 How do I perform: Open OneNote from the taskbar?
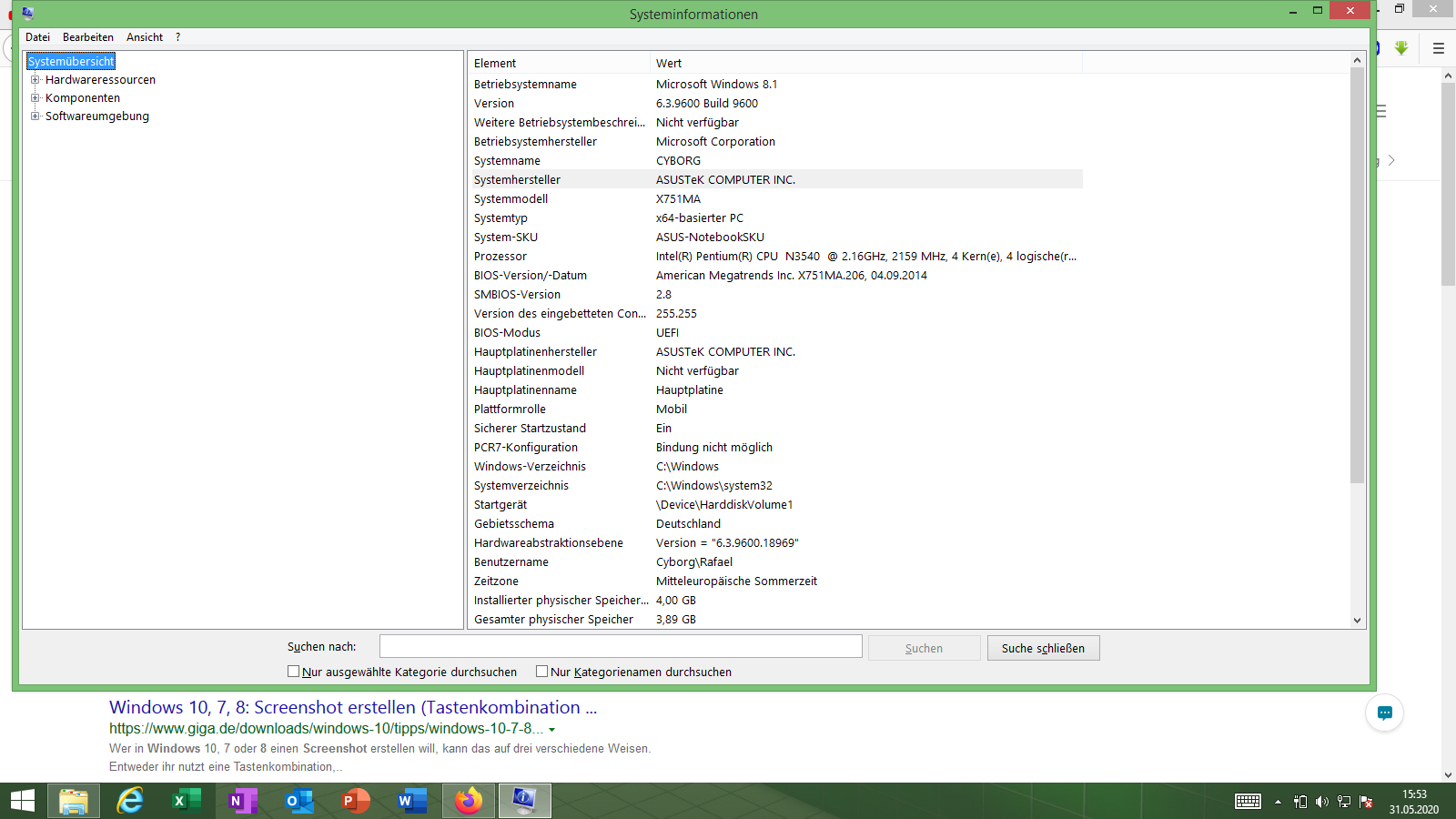tap(243, 801)
